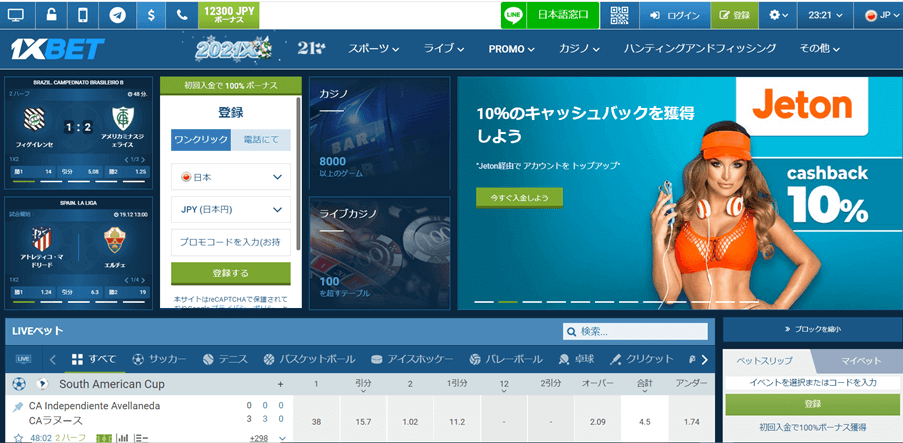Open the スポーツ menu
This screenshot has width=903, height=443.
click(x=373, y=49)
